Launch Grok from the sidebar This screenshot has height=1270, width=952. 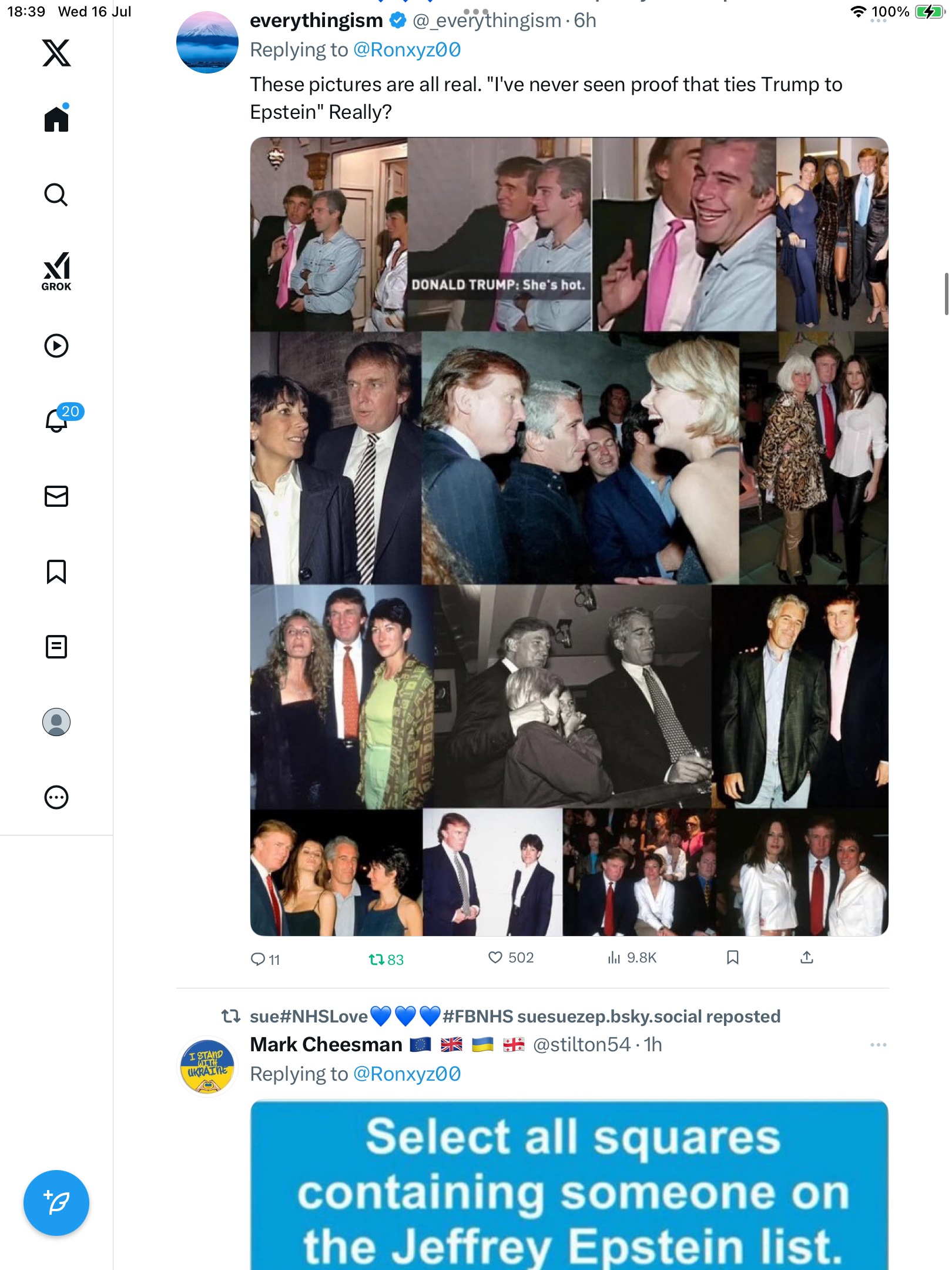coord(56,271)
